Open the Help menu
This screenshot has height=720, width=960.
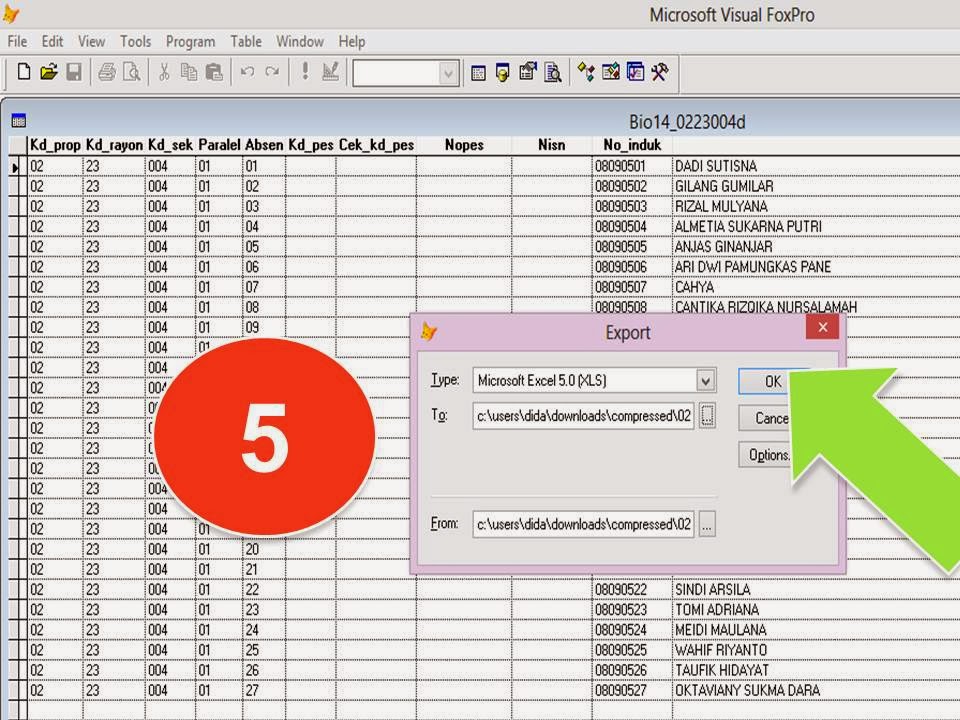tap(351, 42)
